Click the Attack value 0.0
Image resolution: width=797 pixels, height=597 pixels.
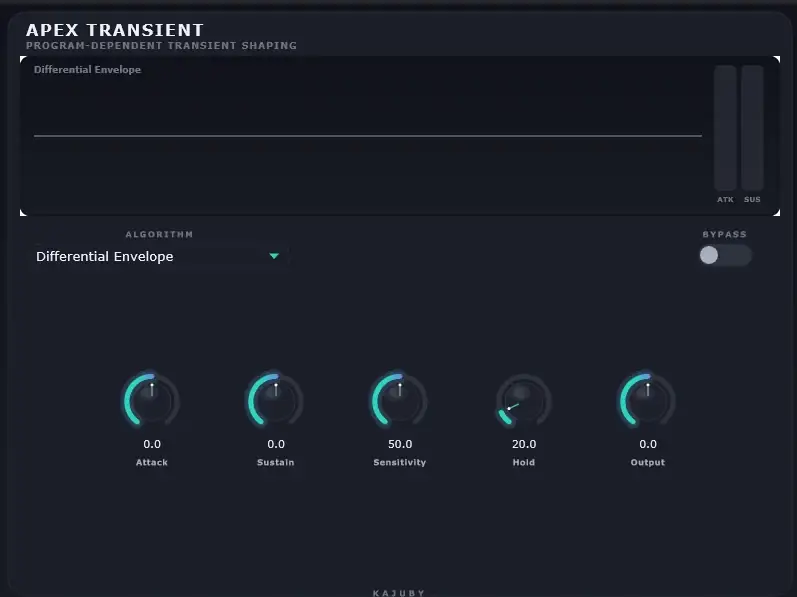pos(152,444)
